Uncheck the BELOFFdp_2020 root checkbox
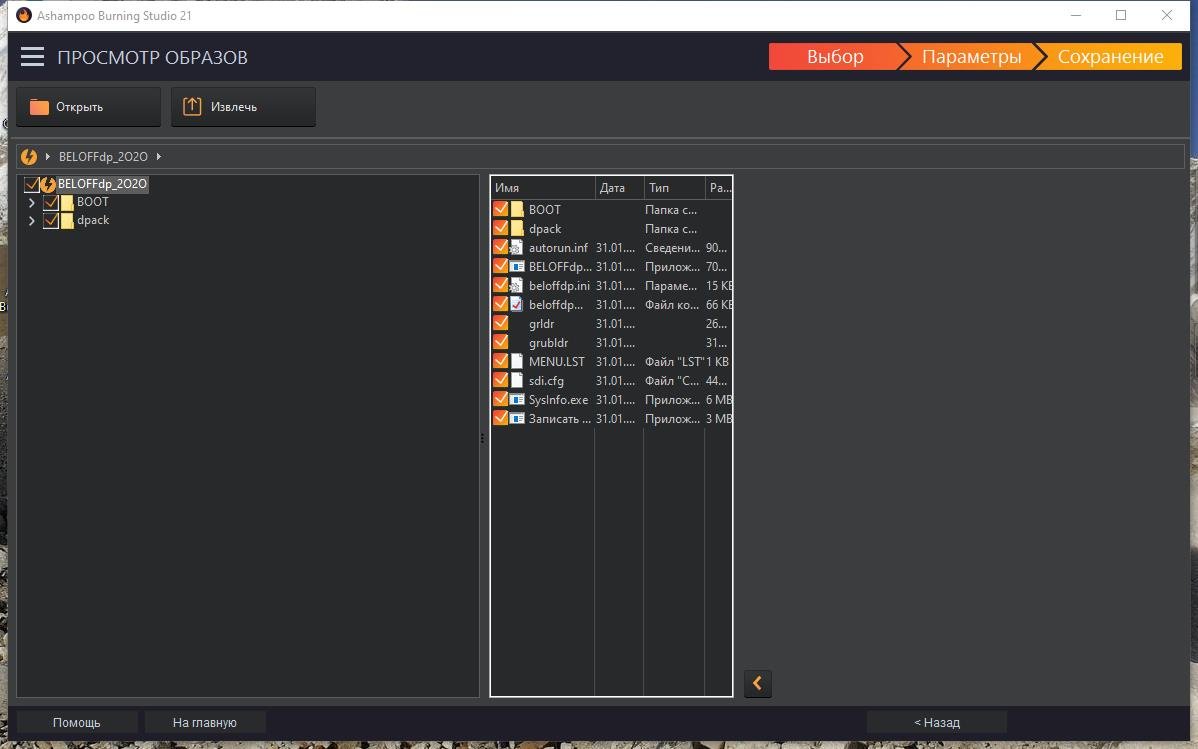1198x749 pixels. (31, 185)
